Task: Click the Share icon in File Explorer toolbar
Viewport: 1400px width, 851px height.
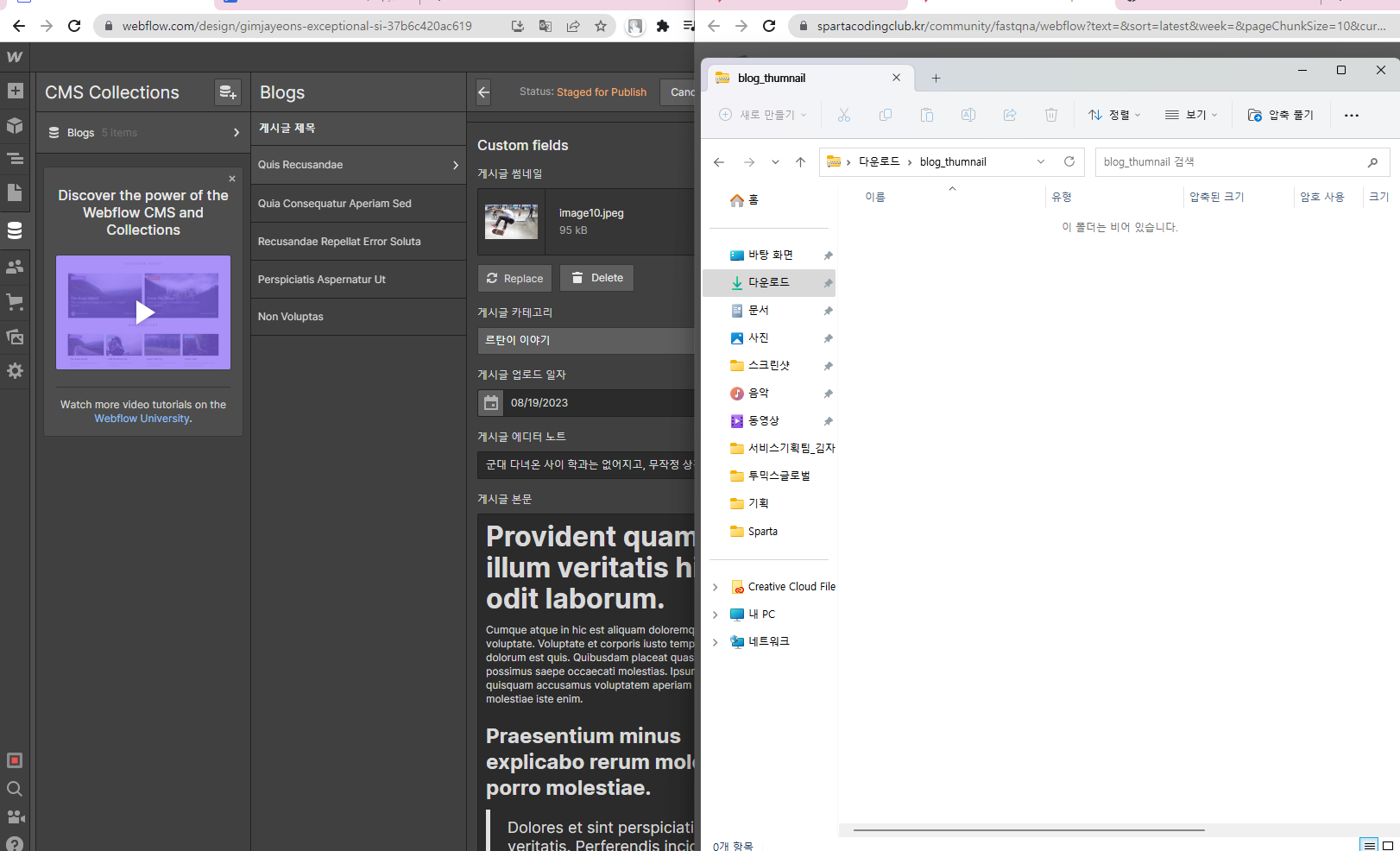Action: tap(1009, 115)
